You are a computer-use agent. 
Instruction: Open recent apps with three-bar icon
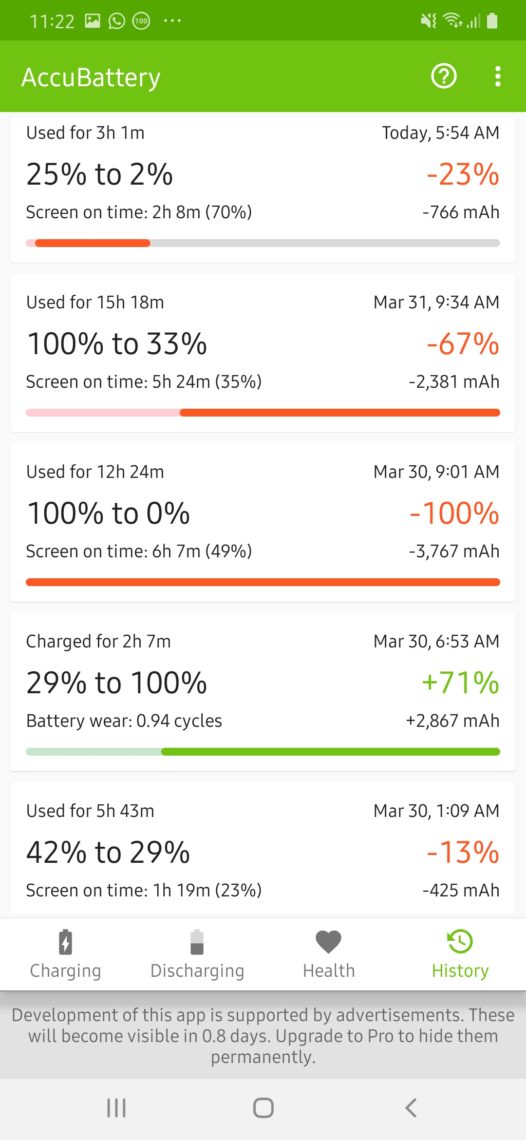click(x=116, y=1107)
